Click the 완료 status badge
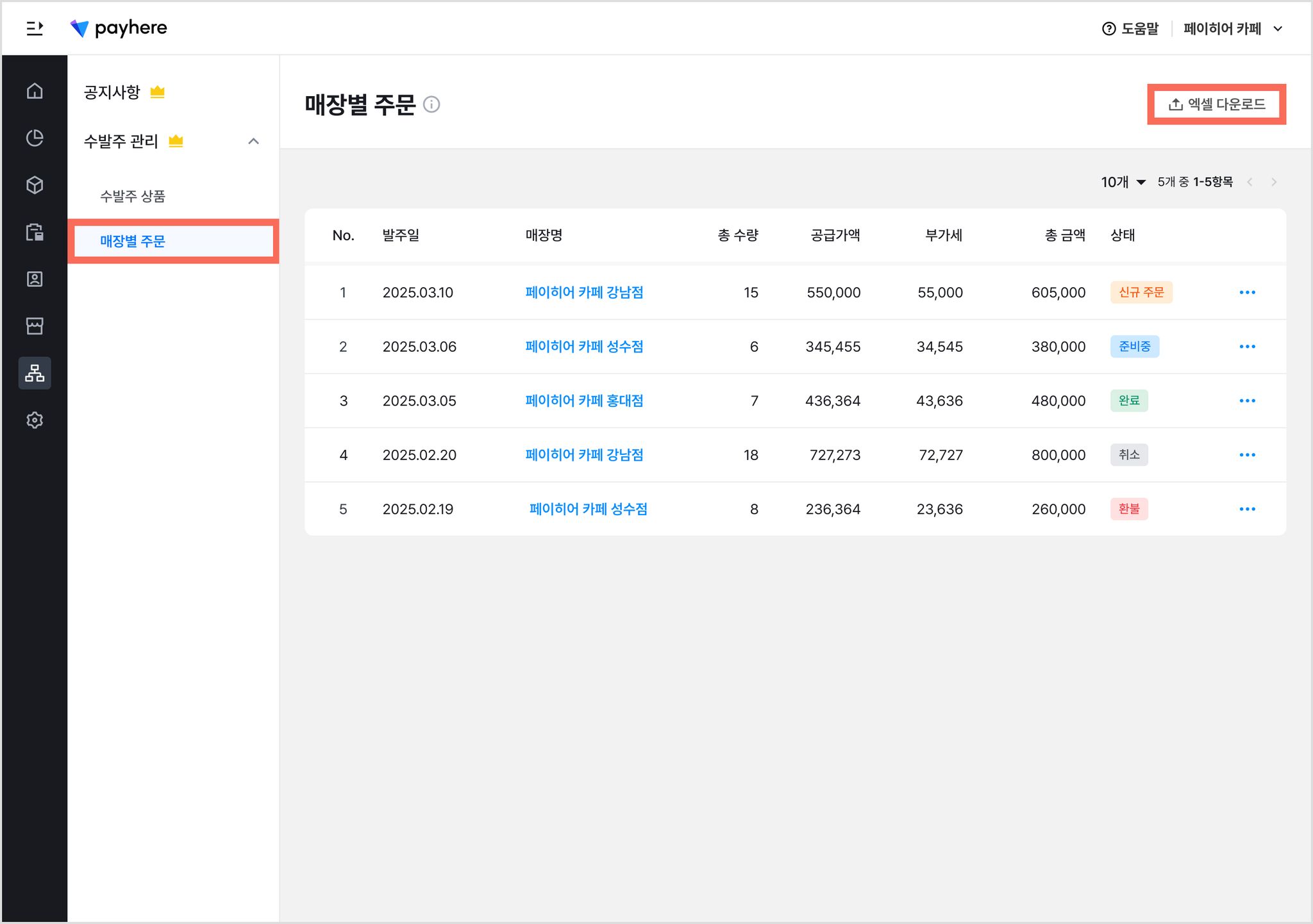1313x924 pixels. (1129, 400)
